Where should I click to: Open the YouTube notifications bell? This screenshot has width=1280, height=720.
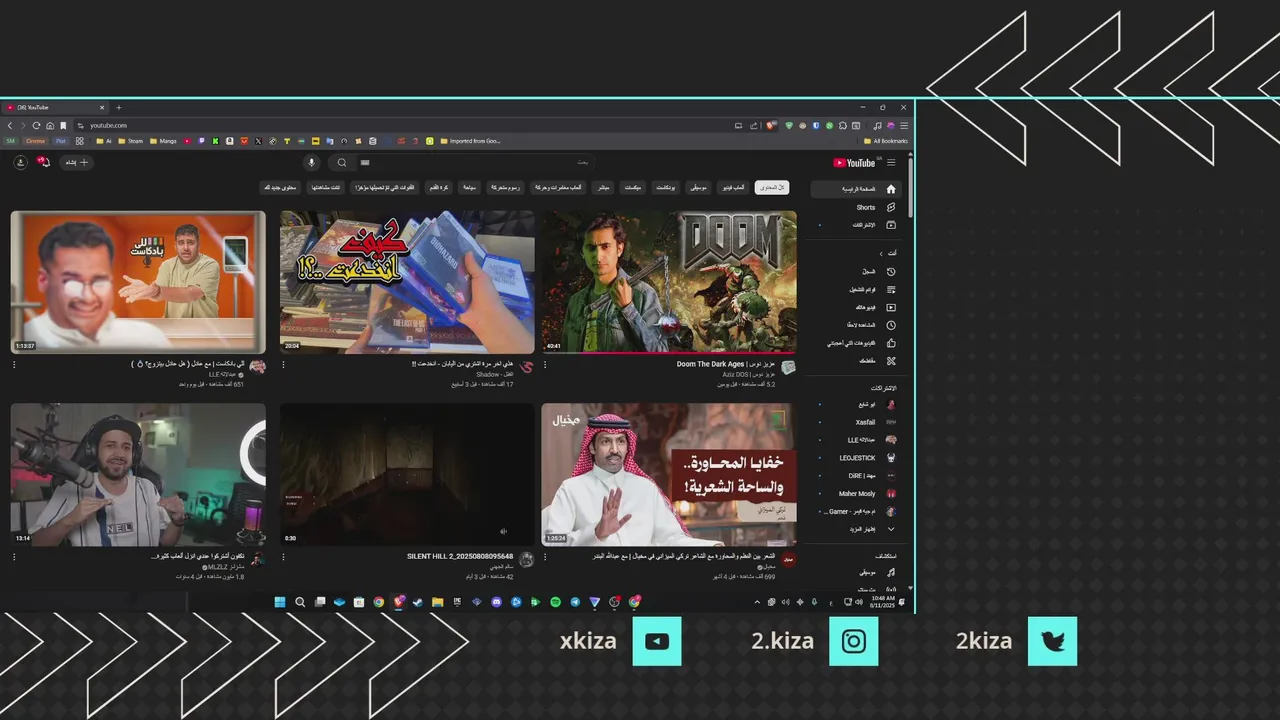coord(44,162)
